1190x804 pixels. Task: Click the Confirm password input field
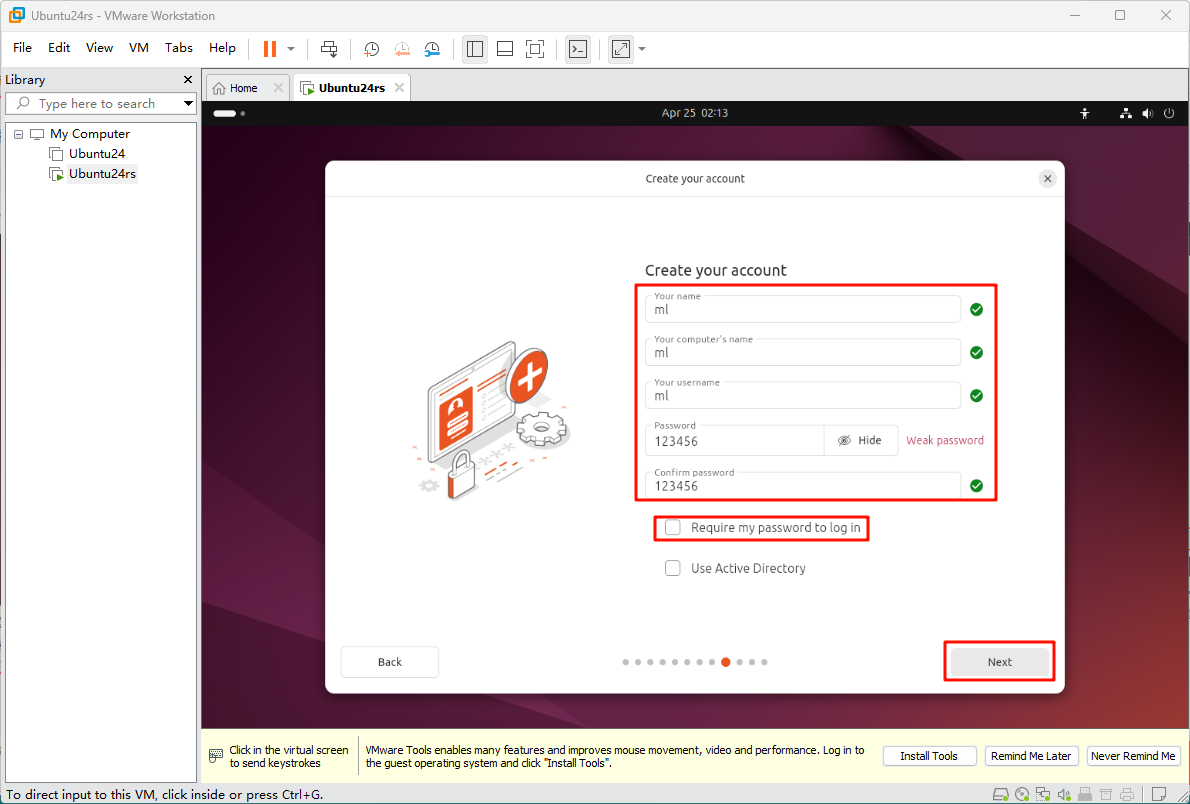(802, 486)
